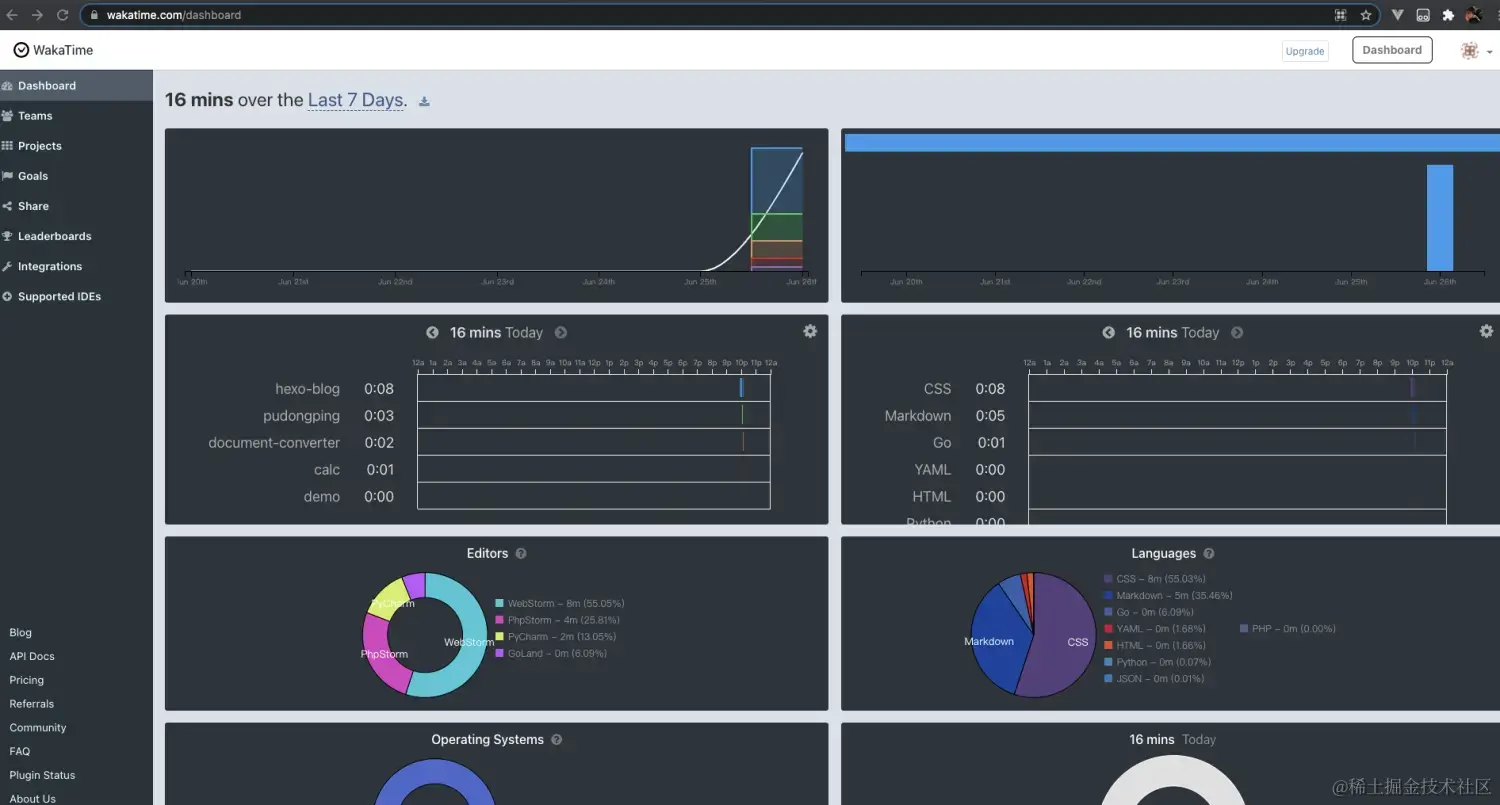1500x805 pixels.
Task: Open settings gear of Languages timeline panel
Action: click(x=1486, y=331)
